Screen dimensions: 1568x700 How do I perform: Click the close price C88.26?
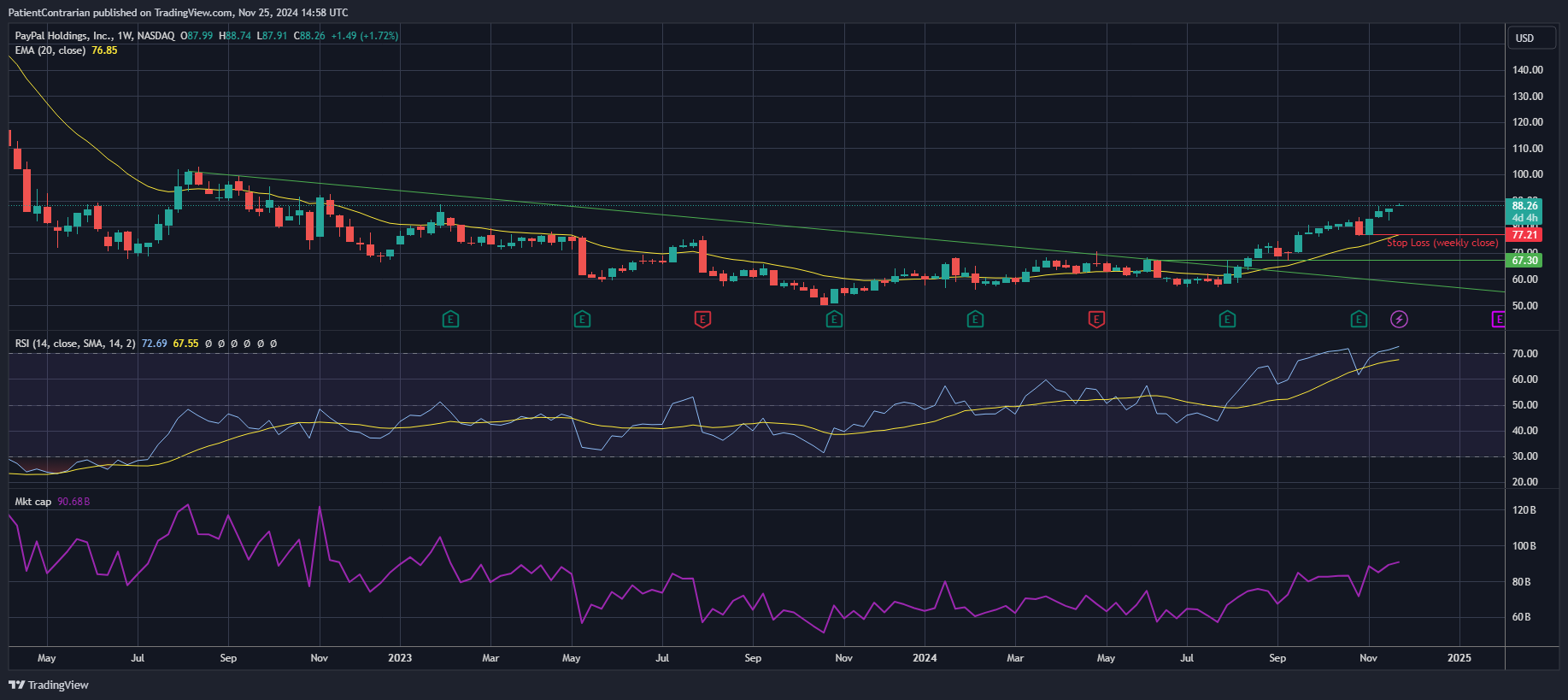click(309, 36)
